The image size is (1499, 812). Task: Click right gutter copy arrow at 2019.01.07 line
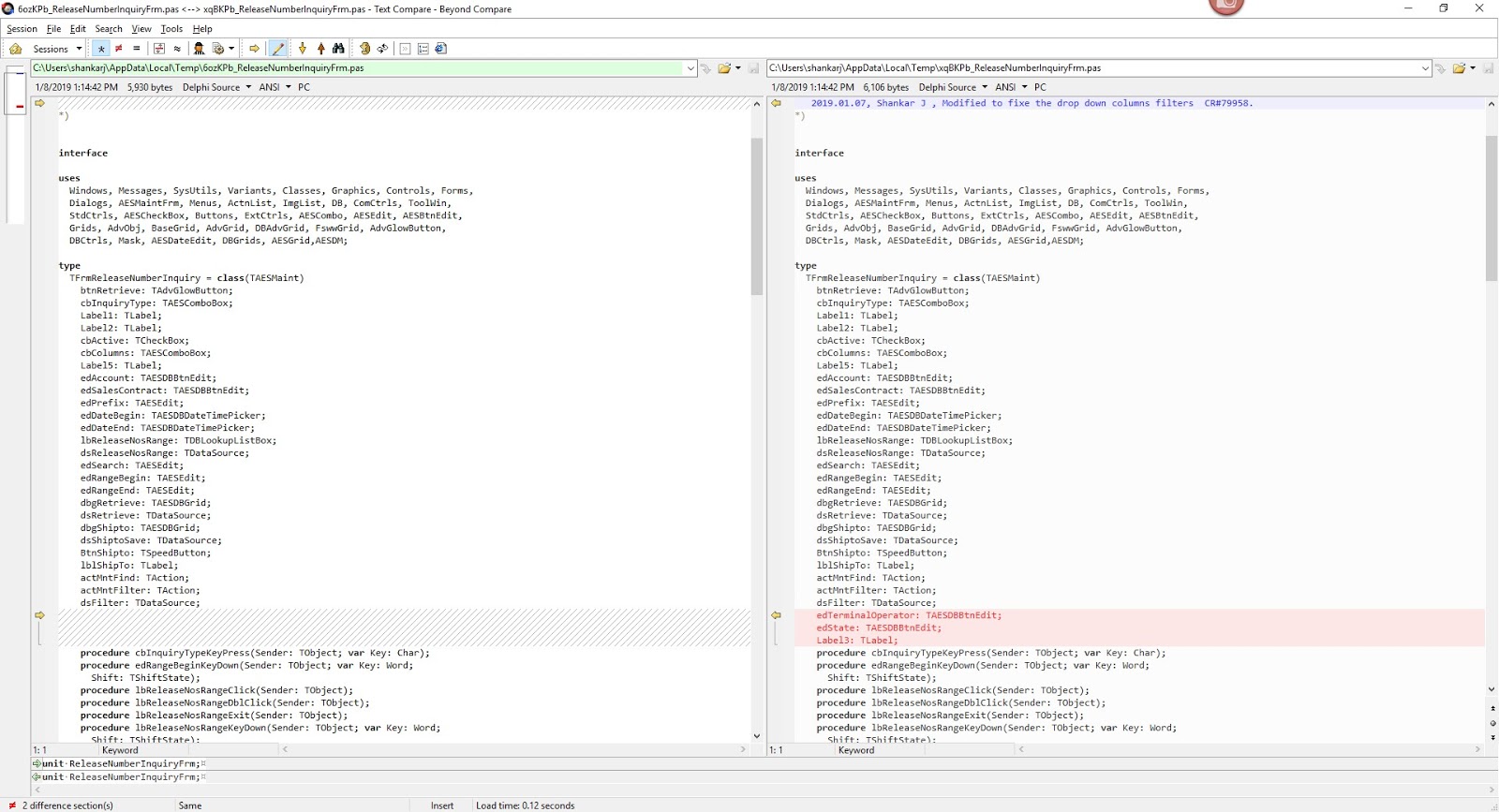pyautogui.click(x=776, y=103)
